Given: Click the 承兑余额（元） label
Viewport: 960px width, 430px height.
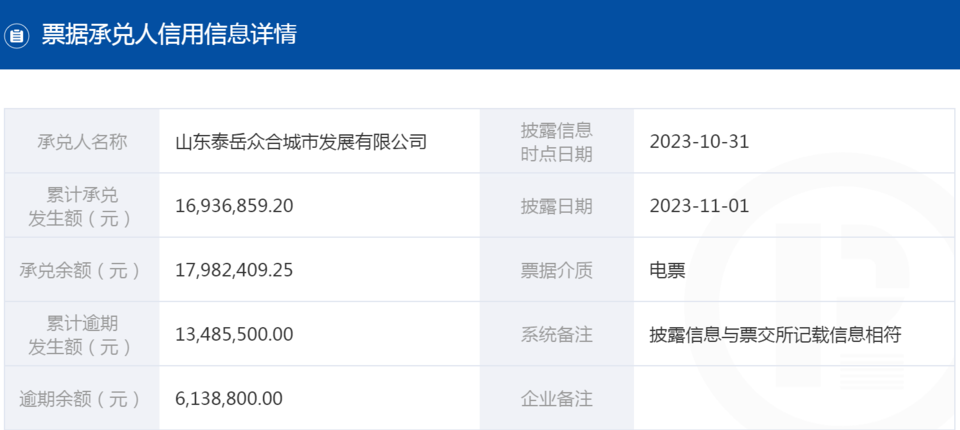Looking at the screenshot, I should [x=81, y=270].
